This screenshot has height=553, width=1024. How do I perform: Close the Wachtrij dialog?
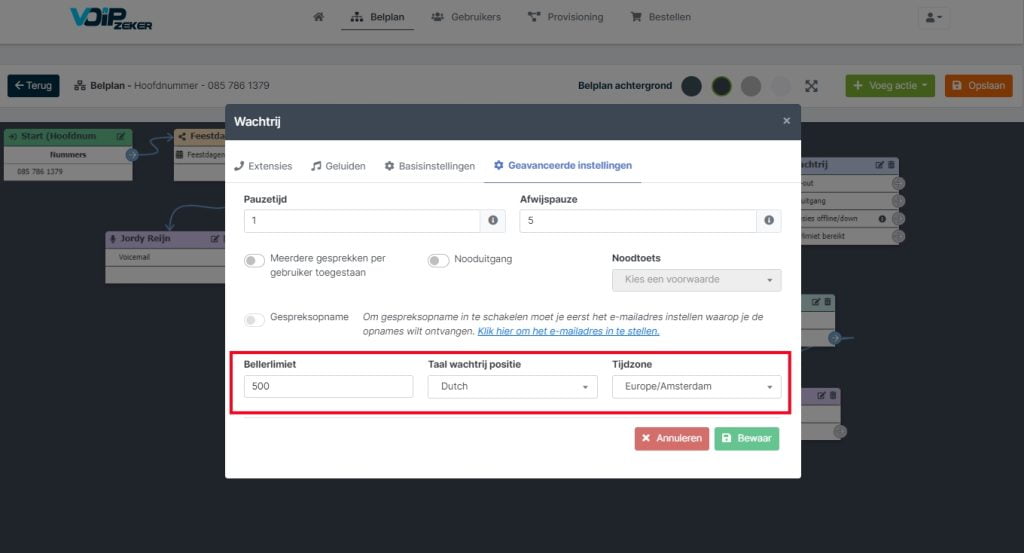click(786, 121)
